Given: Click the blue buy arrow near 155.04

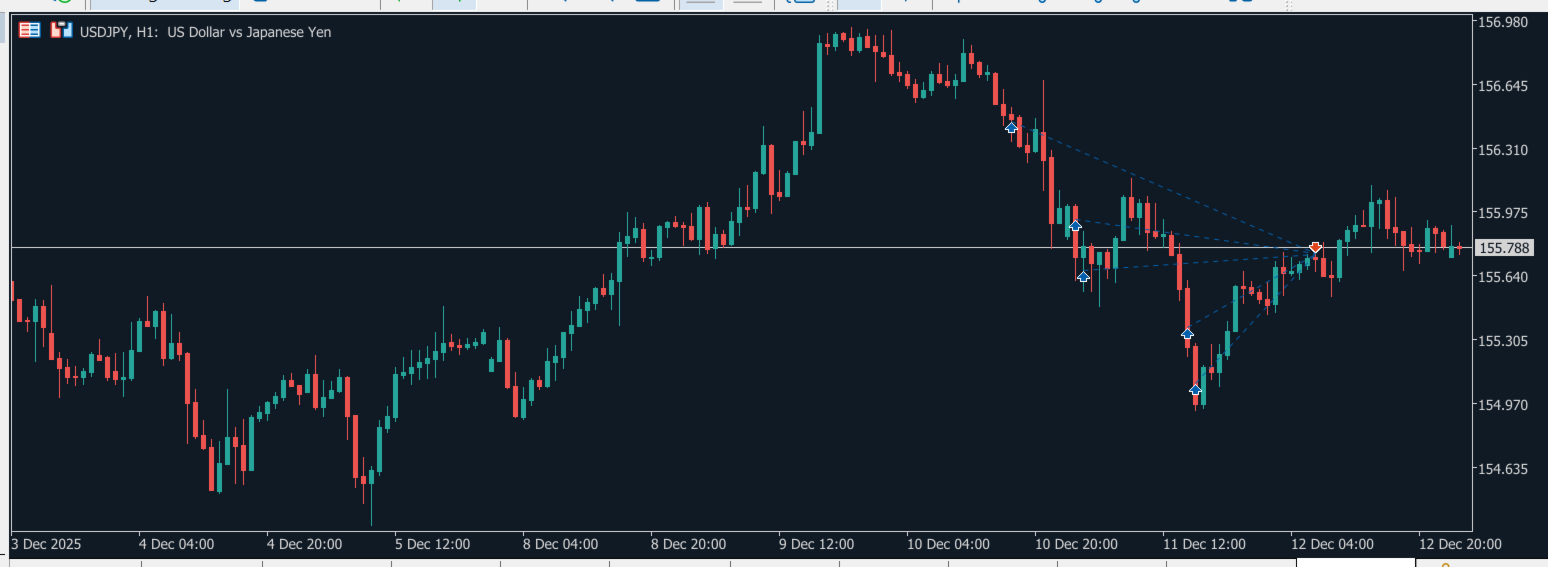Looking at the screenshot, I should tap(1195, 391).
